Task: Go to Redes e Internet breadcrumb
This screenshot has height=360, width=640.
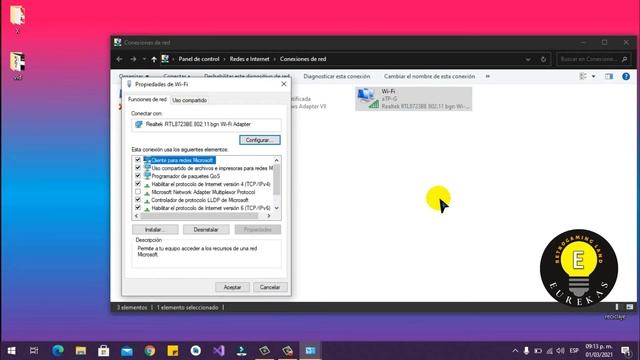Action: point(249,59)
